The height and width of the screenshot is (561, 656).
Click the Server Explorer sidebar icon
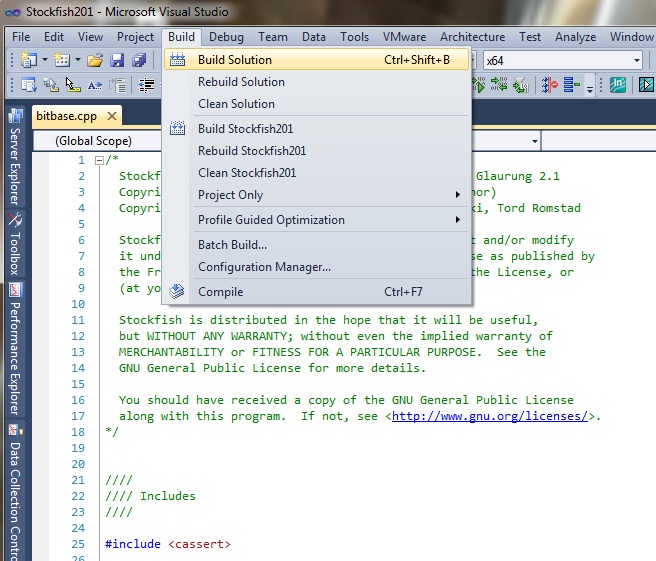pos(15,116)
